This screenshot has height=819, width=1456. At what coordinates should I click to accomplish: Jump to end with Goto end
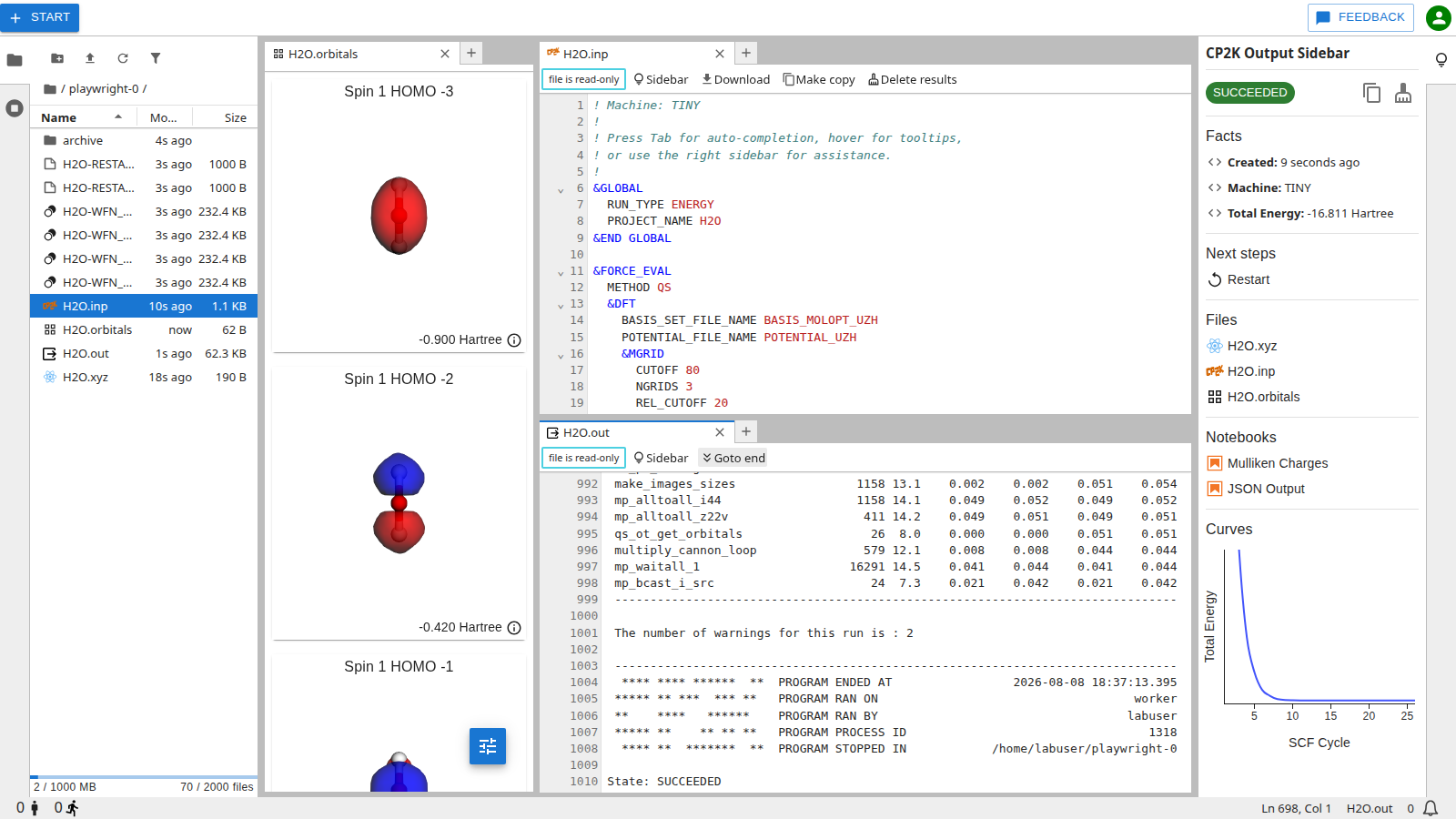tap(733, 458)
